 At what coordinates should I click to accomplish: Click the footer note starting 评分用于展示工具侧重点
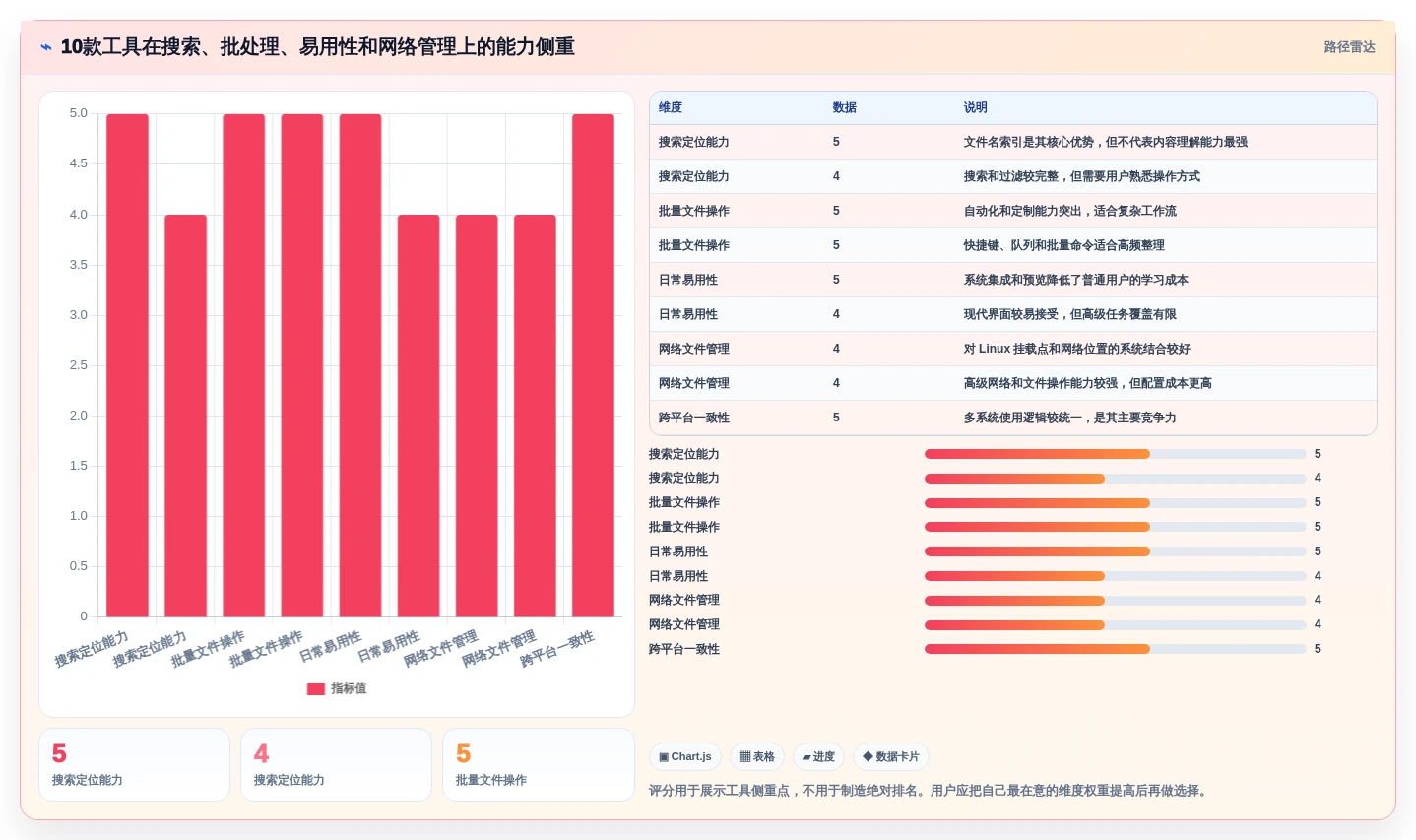930,791
